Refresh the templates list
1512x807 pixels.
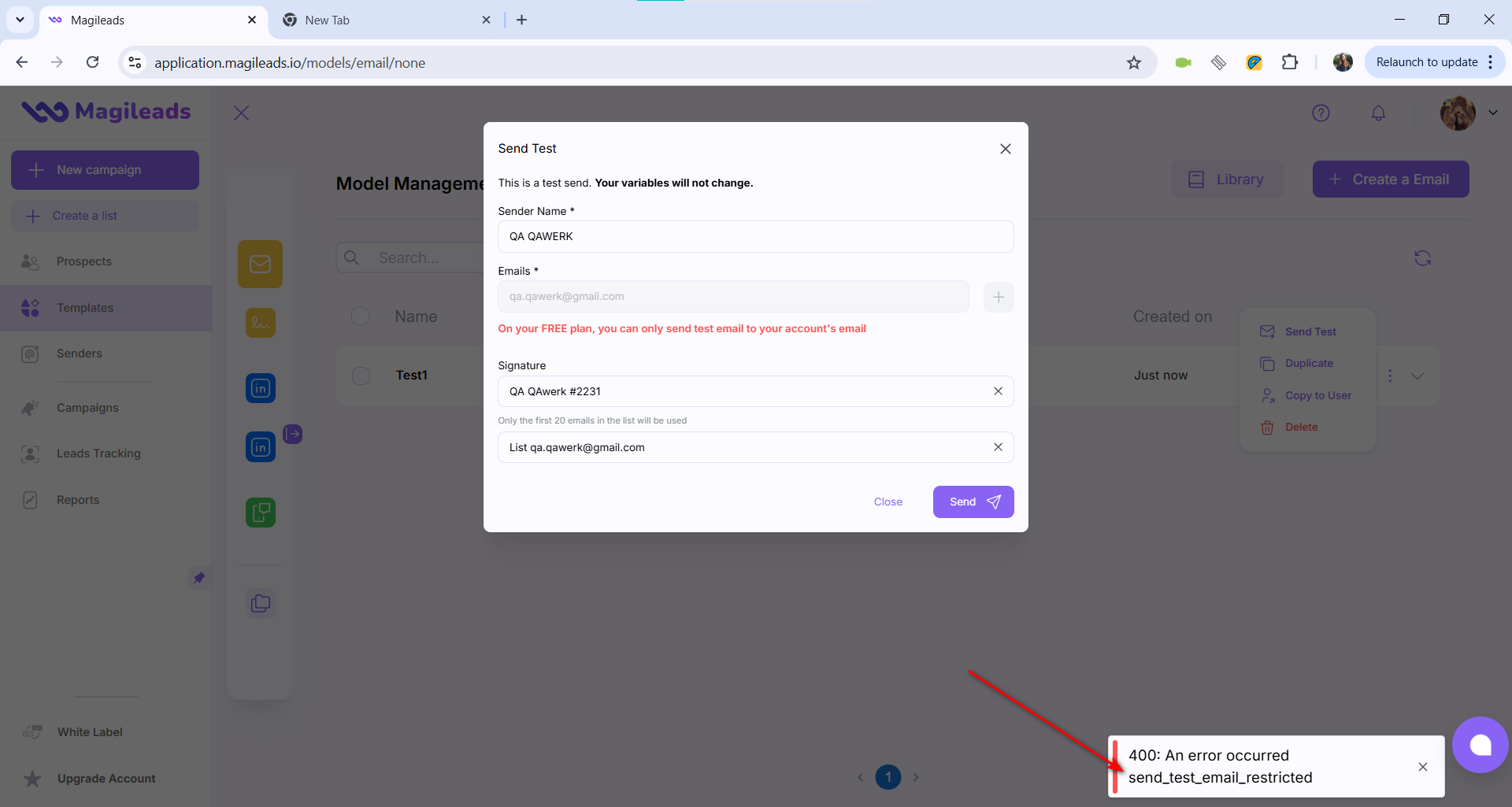click(x=1422, y=258)
